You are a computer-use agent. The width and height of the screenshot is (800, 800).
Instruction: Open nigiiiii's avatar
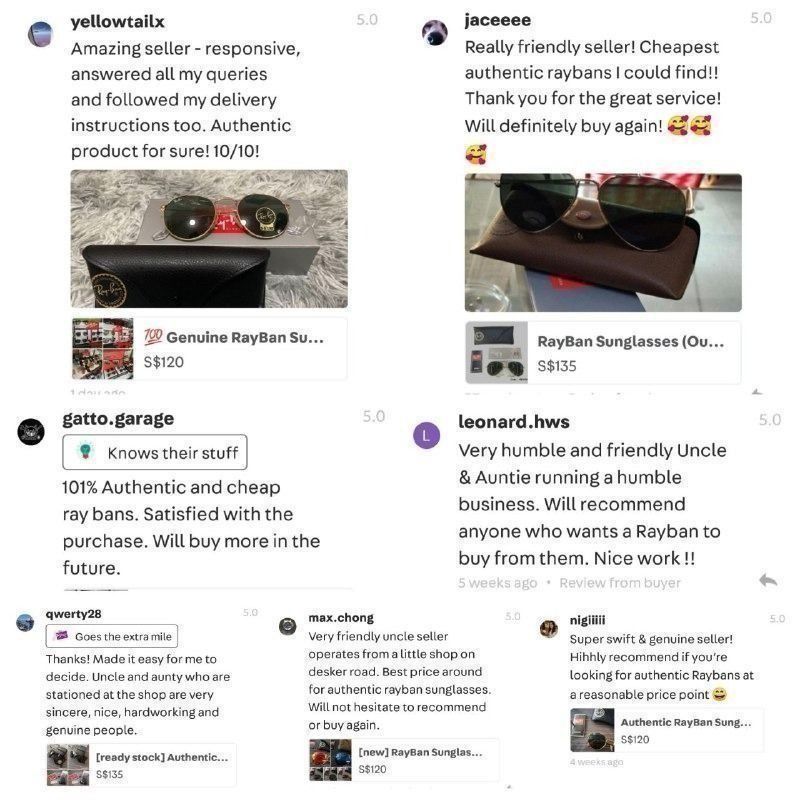[x=549, y=629]
